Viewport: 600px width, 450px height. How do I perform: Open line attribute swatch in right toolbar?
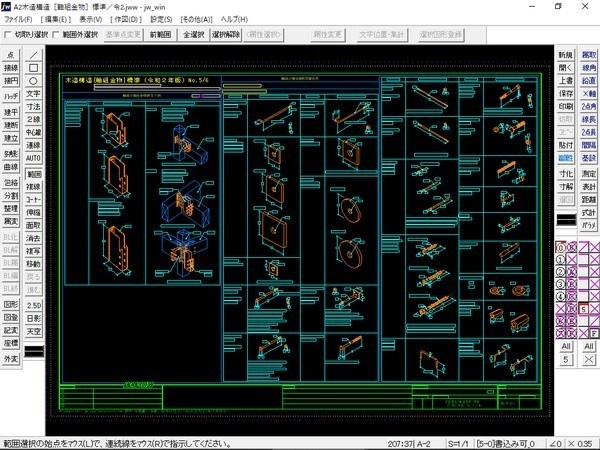coord(566,220)
